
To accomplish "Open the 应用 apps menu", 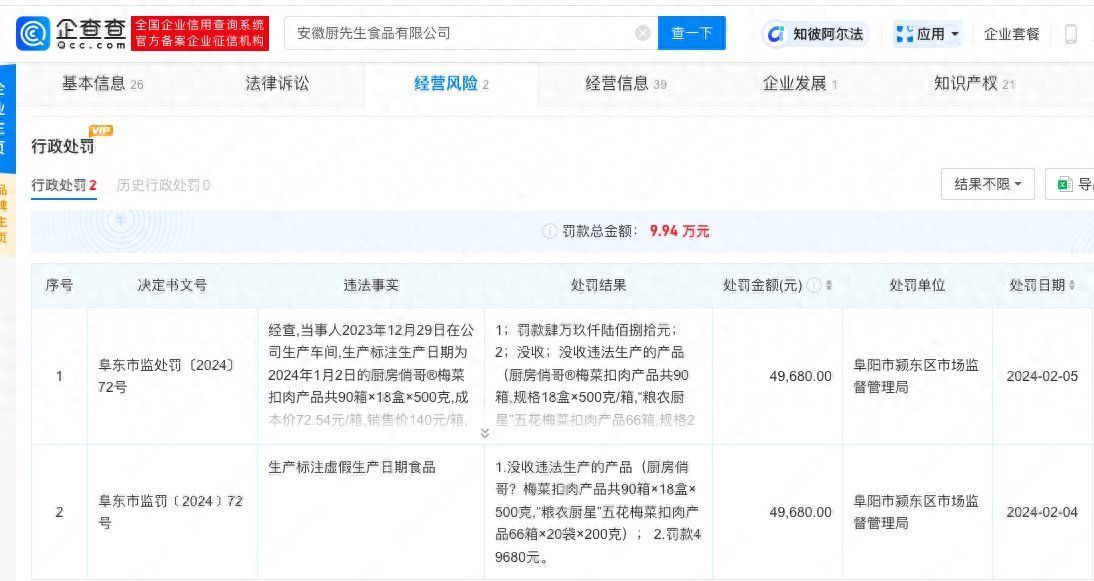I will coord(927,33).
